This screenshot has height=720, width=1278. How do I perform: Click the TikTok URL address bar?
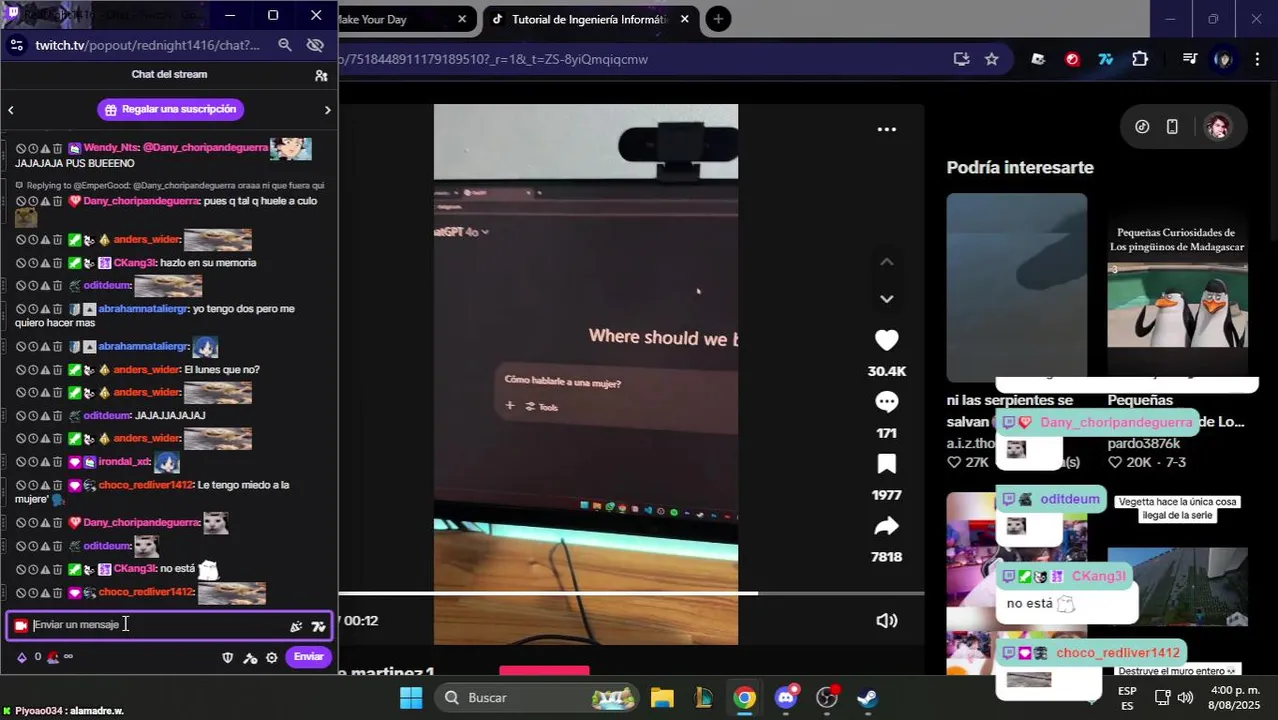pos(640,59)
